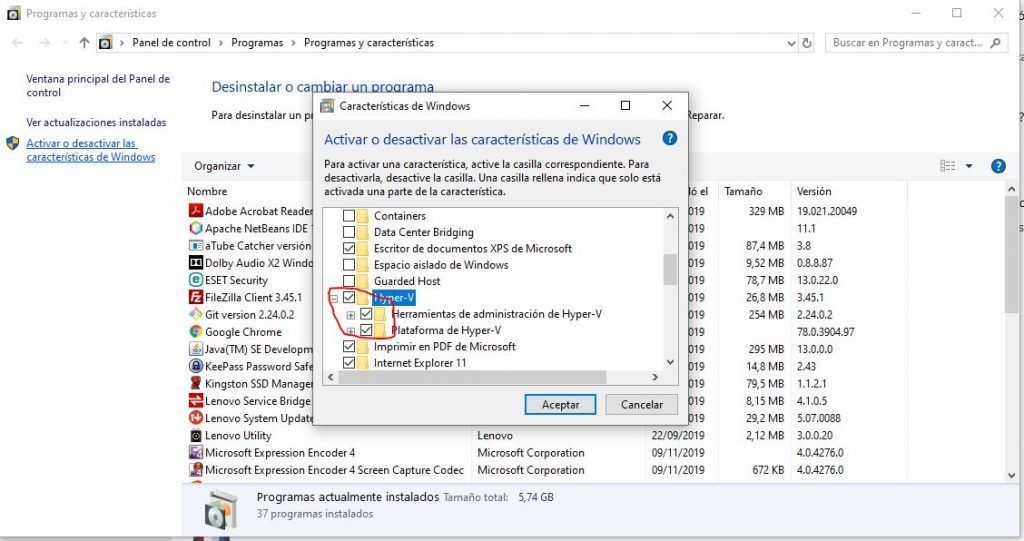
Task: Open the chevron after Panel de control
Action: coord(220,43)
